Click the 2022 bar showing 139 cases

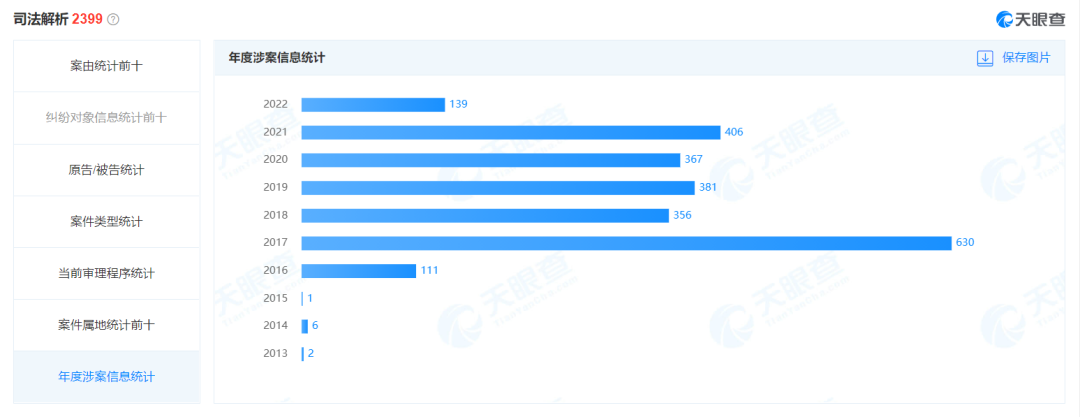(373, 105)
